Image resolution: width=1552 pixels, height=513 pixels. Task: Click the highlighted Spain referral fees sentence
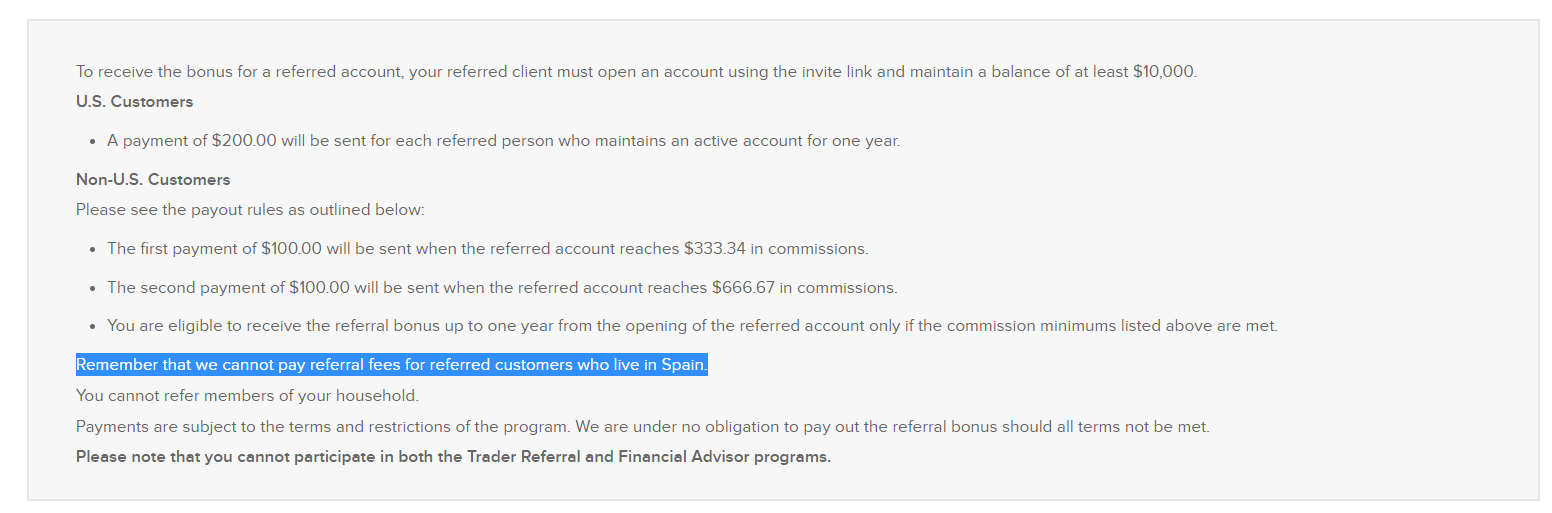click(x=392, y=365)
